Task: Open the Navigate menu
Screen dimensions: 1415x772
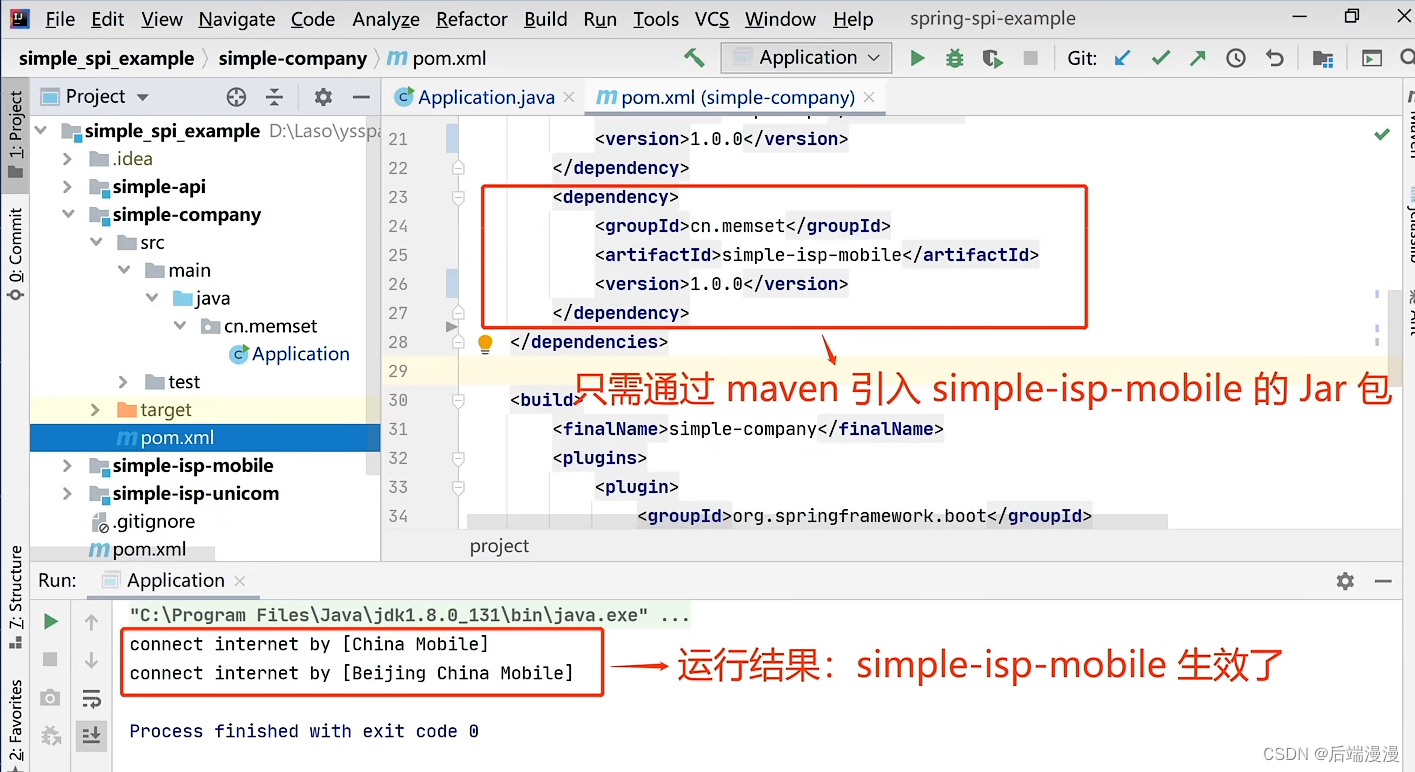Action: pos(238,19)
